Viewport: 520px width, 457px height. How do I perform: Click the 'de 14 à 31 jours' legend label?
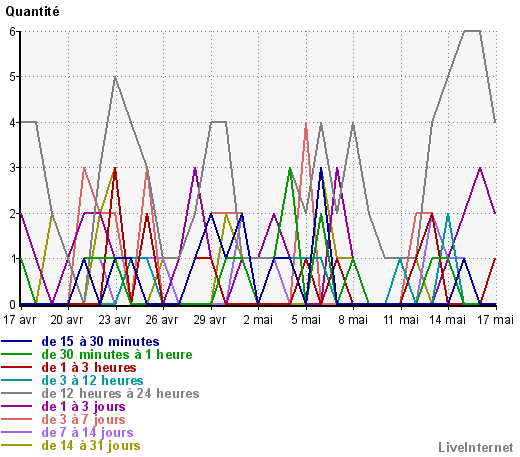pyautogui.click(x=91, y=446)
